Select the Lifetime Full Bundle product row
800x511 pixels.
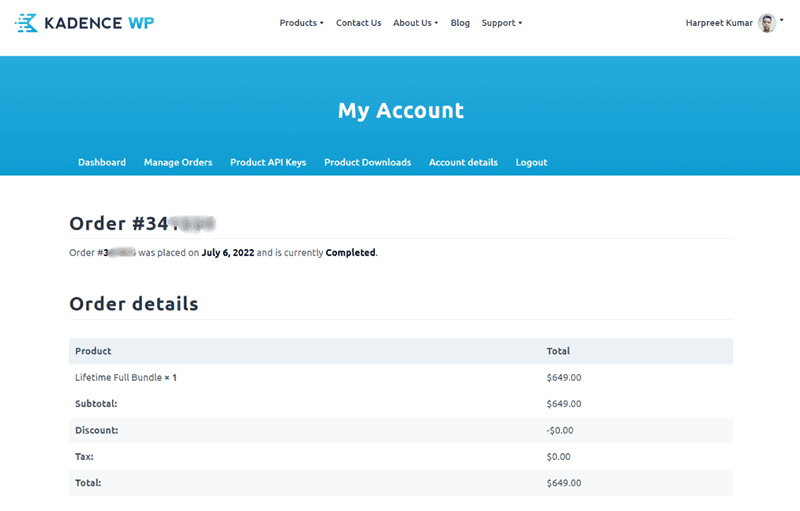(401, 377)
